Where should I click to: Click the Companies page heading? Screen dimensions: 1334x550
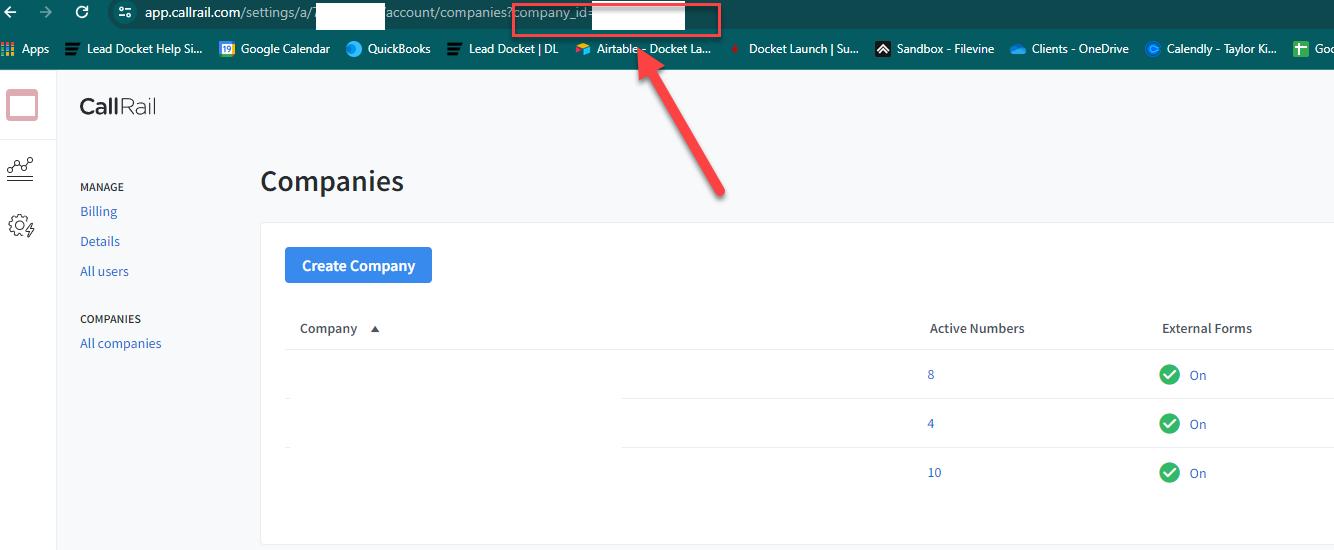pos(332,182)
